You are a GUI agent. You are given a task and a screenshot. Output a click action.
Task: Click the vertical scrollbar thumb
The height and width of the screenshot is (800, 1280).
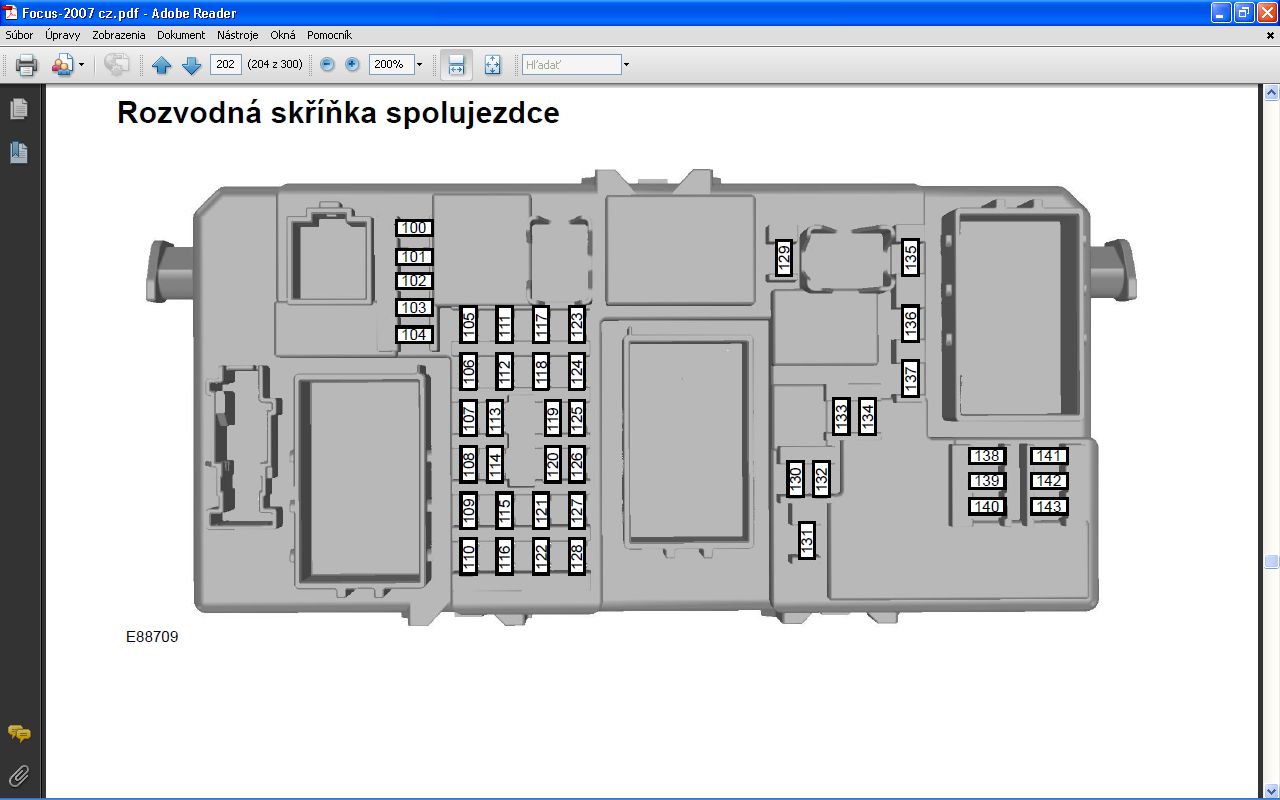point(1271,562)
